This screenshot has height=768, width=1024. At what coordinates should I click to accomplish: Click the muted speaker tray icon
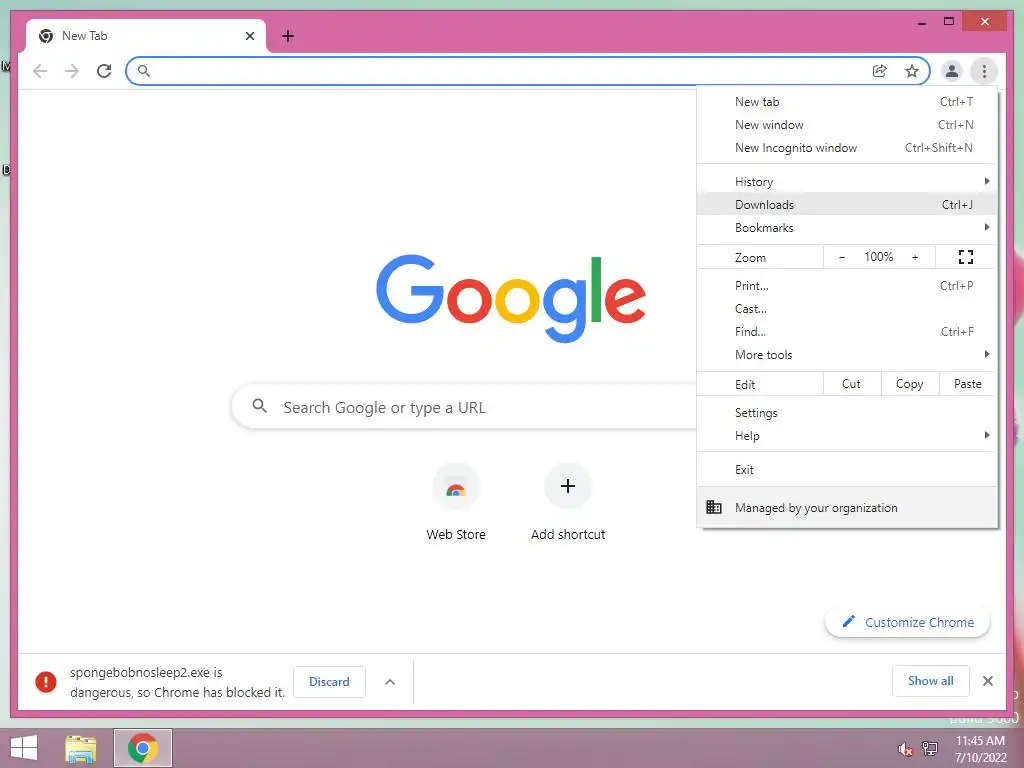[x=904, y=749]
